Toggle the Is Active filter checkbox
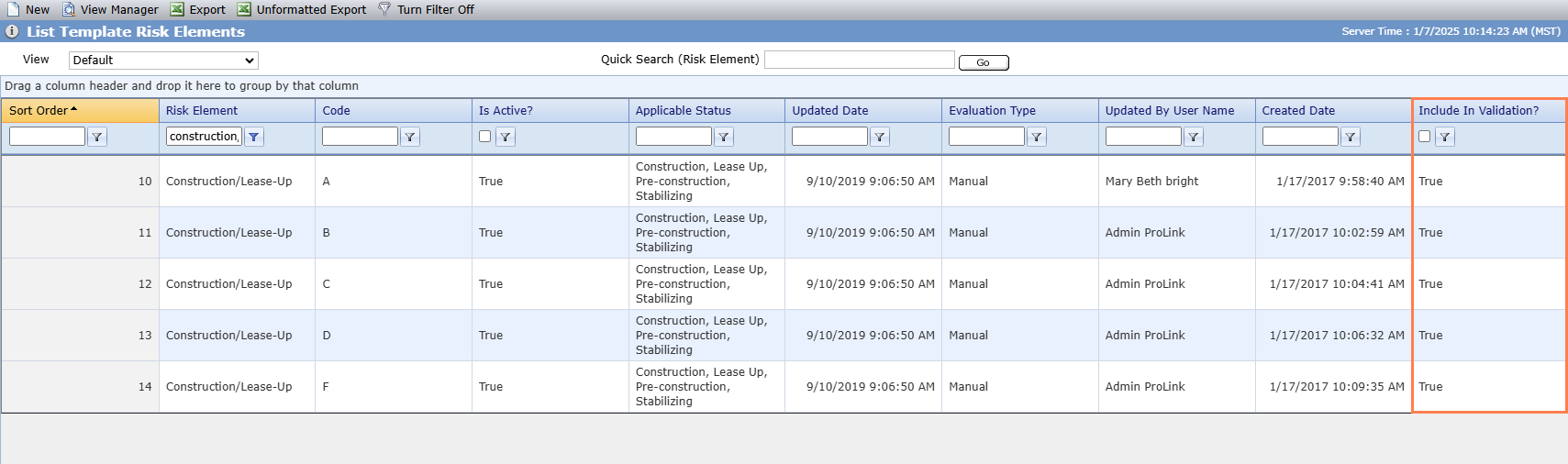 [485, 136]
